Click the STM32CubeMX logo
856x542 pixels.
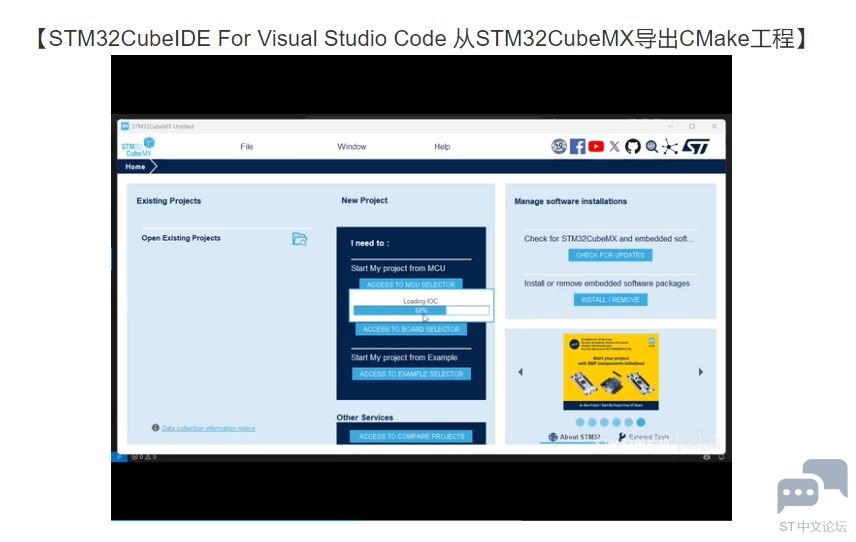pos(138,147)
